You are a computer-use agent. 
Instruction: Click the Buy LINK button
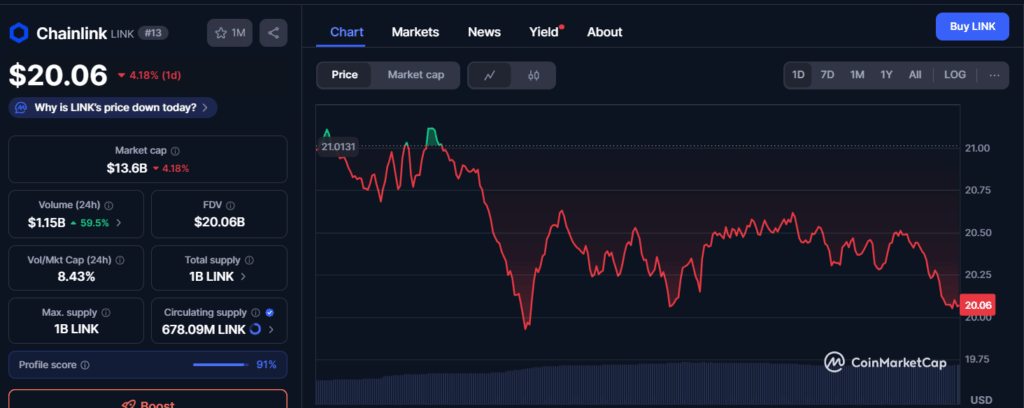(972, 27)
